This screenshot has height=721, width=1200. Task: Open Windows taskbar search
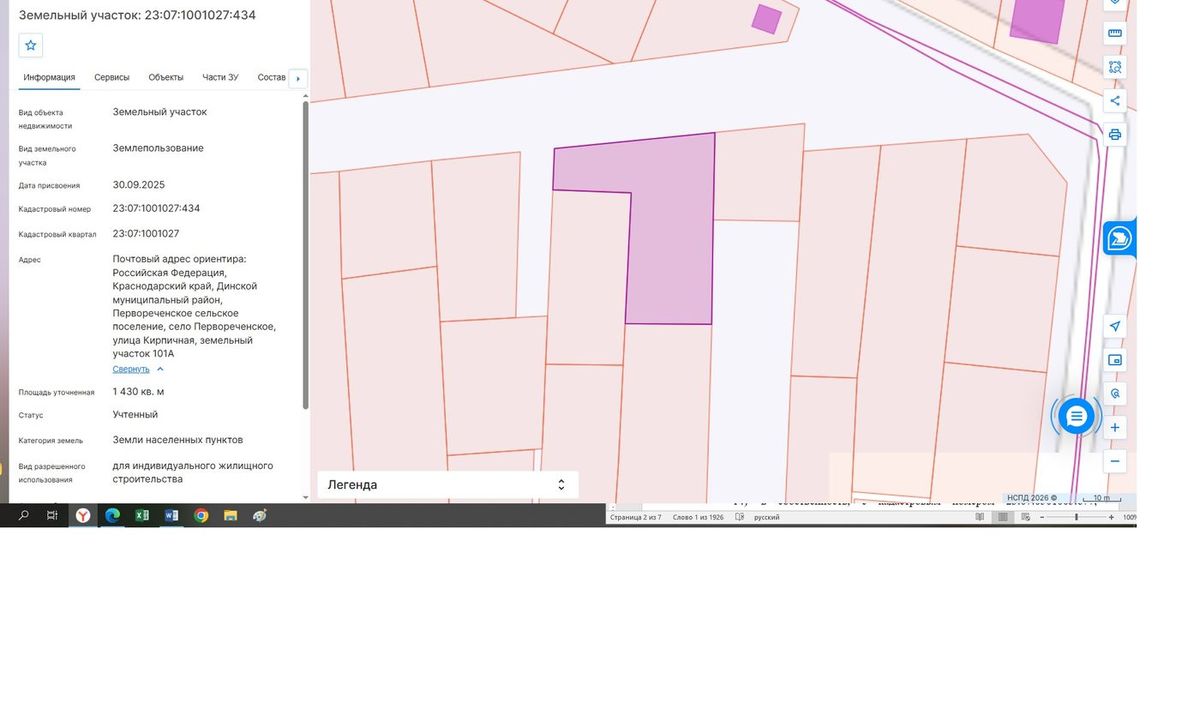point(24,515)
